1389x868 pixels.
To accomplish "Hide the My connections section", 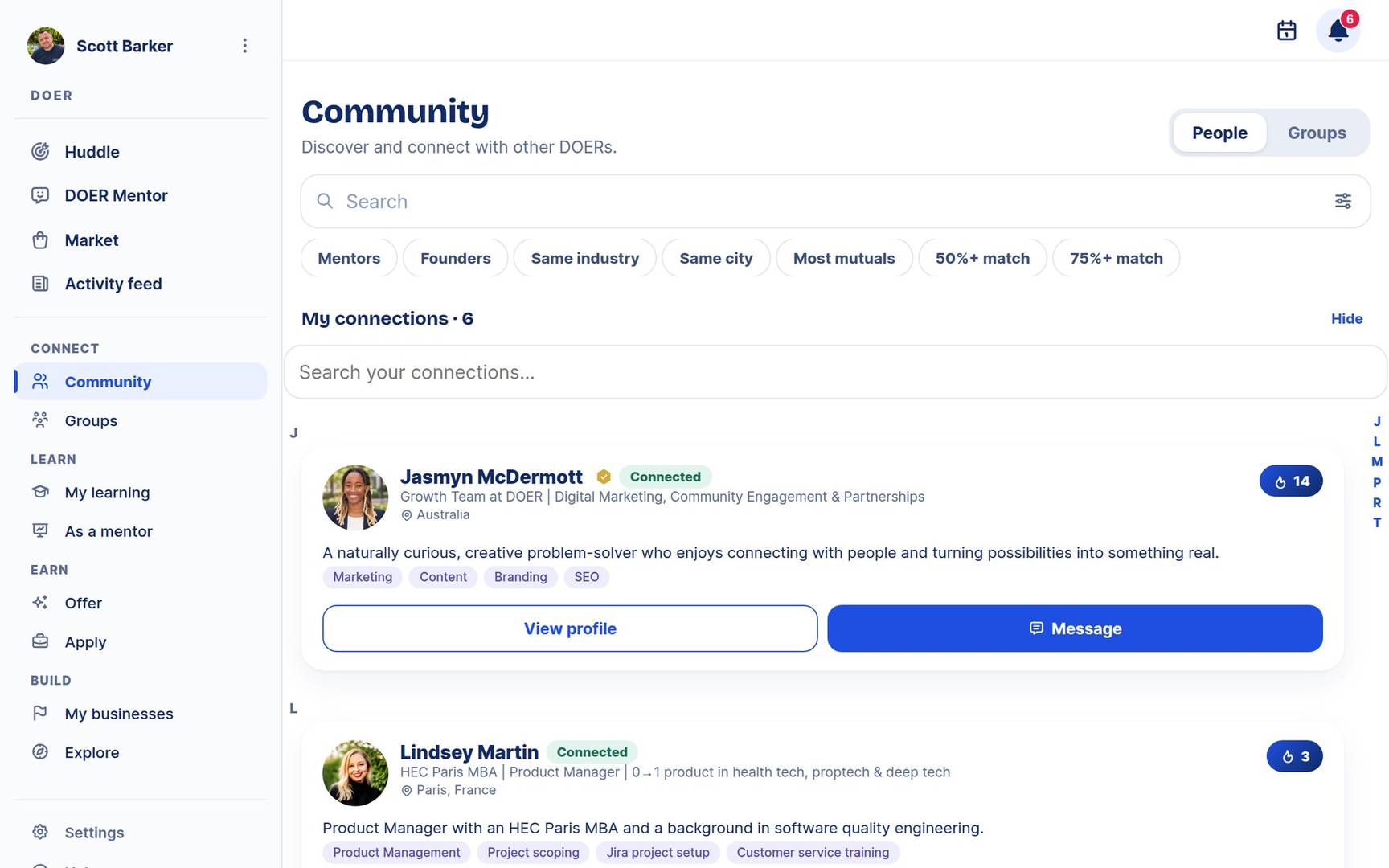I will (x=1346, y=319).
